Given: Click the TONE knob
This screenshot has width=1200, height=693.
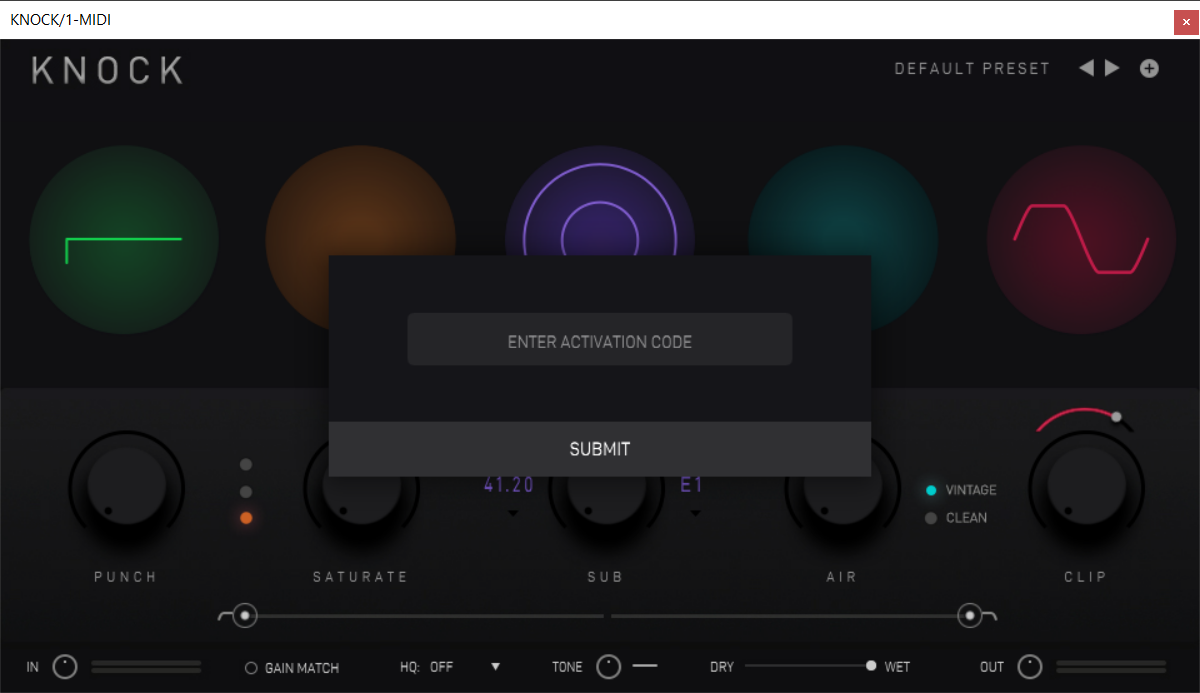Looking at the screenshot, I should (x=608, y=667).
